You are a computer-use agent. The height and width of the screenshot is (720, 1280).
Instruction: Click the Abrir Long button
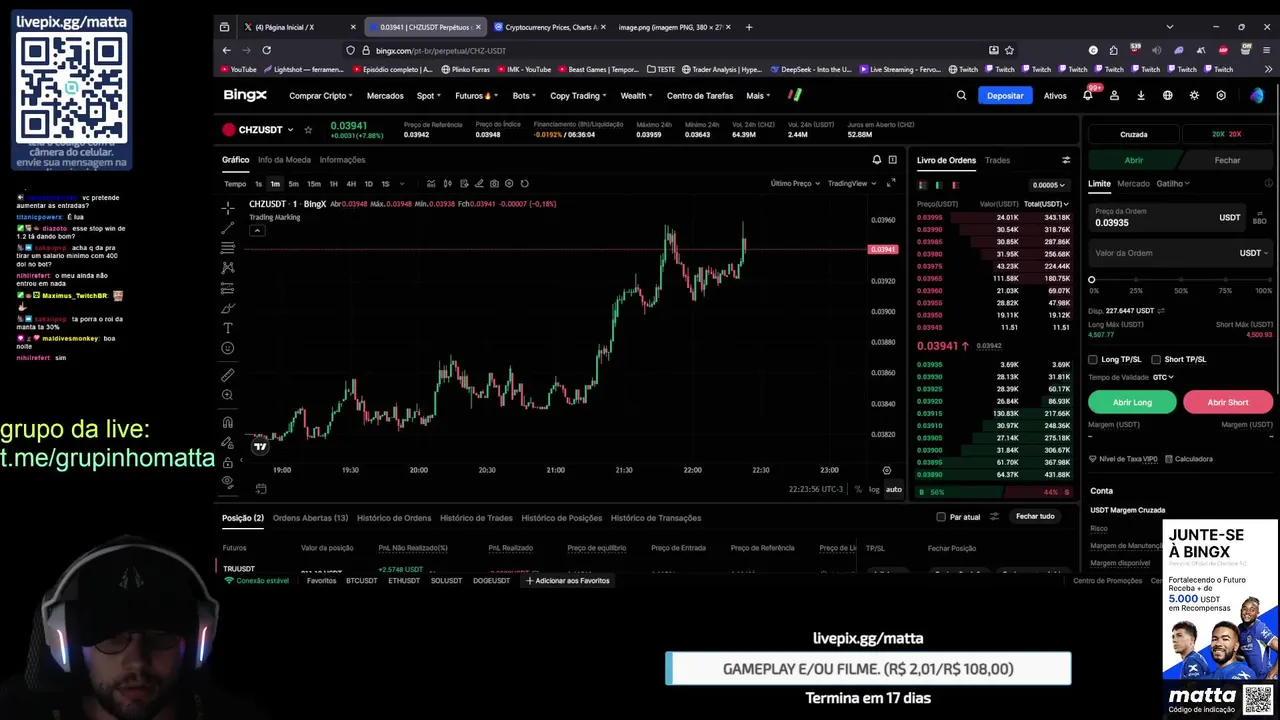(x=1132, y=402)
